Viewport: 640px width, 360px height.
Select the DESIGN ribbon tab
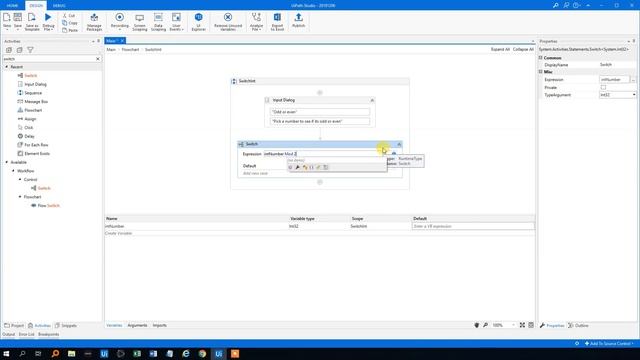point(36,5)
